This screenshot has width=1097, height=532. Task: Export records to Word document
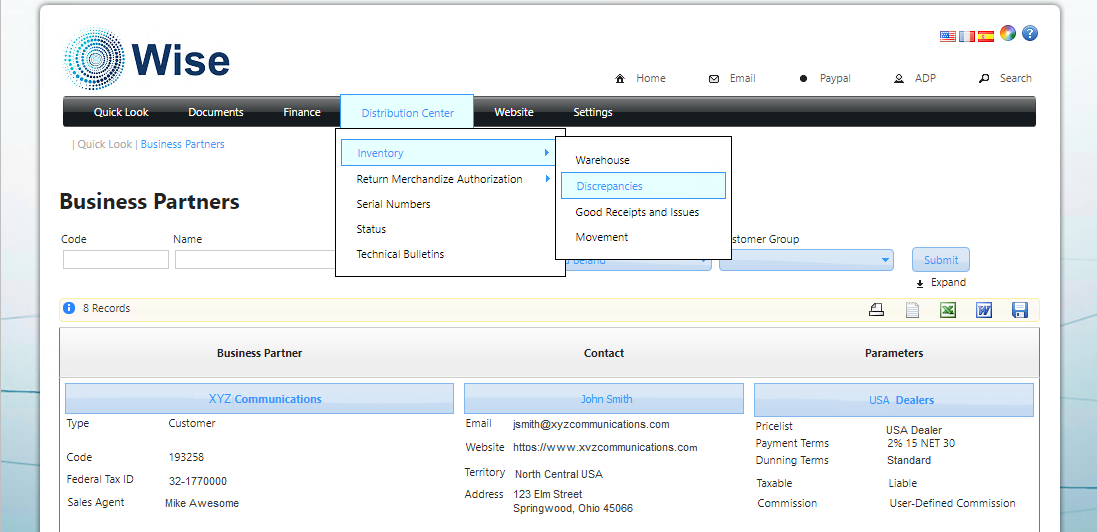(x=983, y=310)
